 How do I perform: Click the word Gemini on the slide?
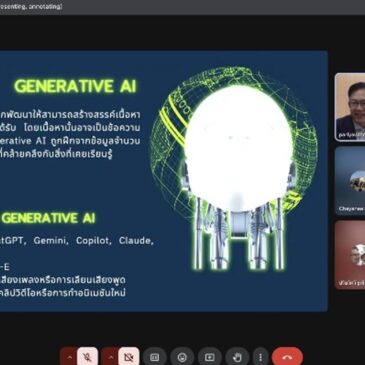tap(51, 241)
